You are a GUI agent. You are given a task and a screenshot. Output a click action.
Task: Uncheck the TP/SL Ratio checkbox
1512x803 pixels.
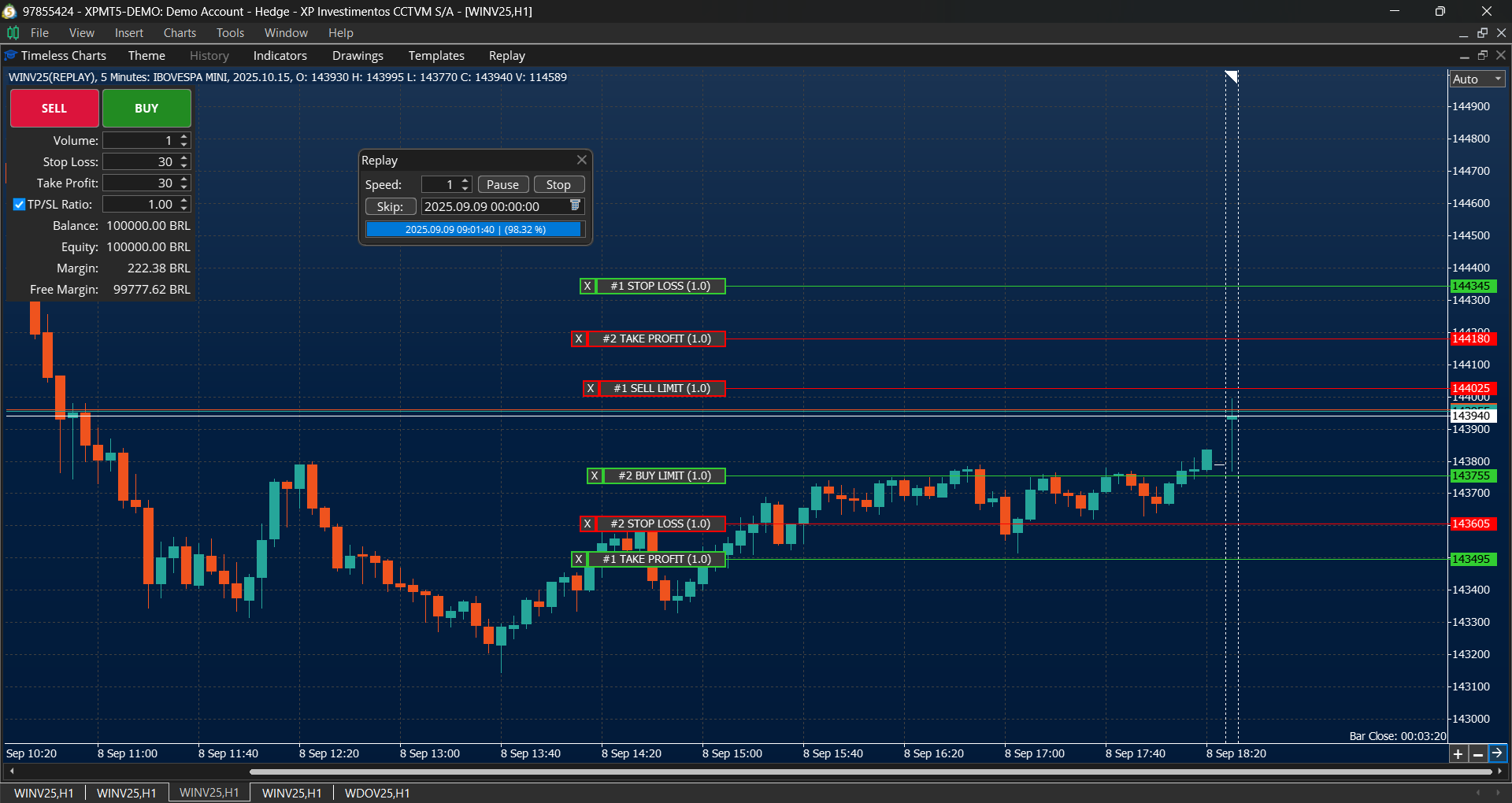[x=18, y=204]
